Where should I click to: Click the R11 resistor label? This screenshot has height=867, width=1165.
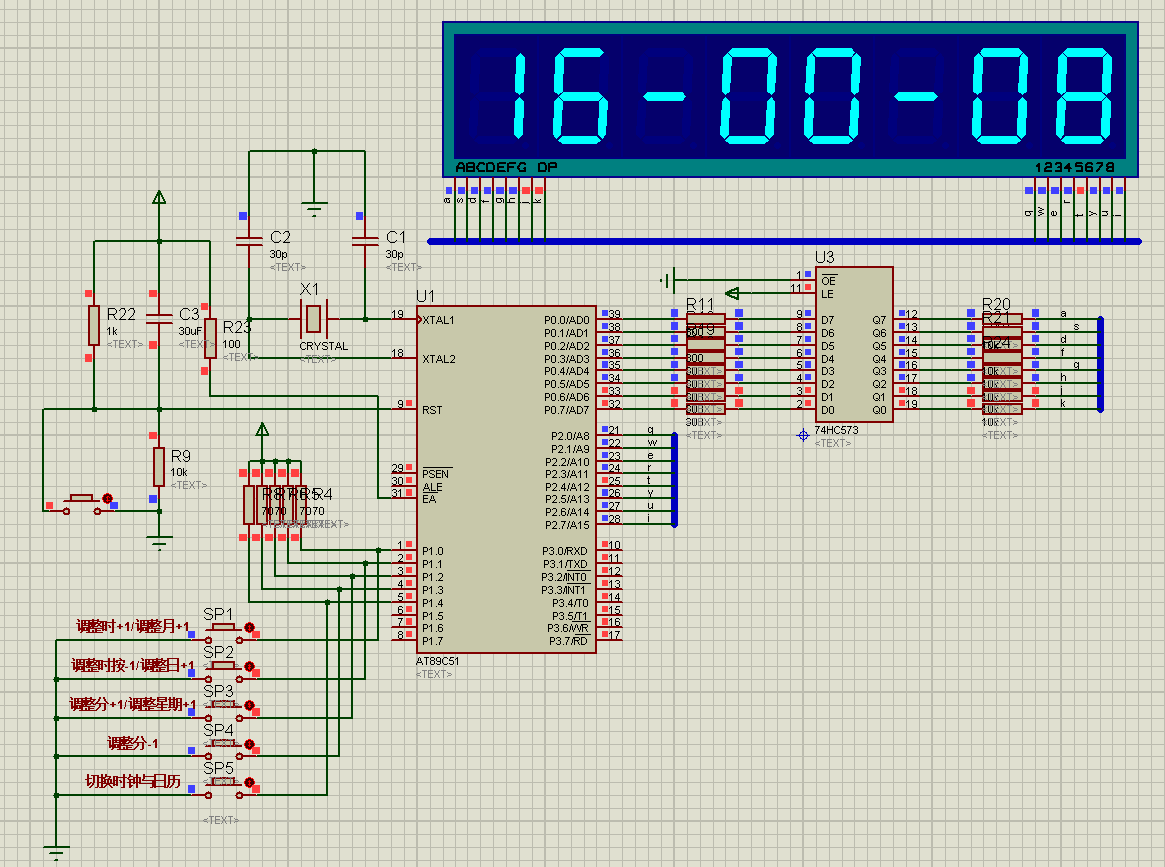pyautogui.click(x=700, y=305)
